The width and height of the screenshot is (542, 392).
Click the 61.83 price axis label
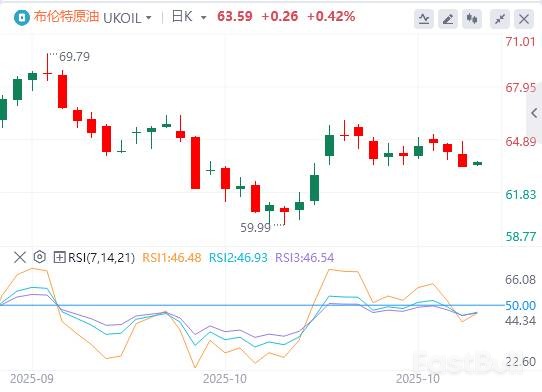[521, 195]
